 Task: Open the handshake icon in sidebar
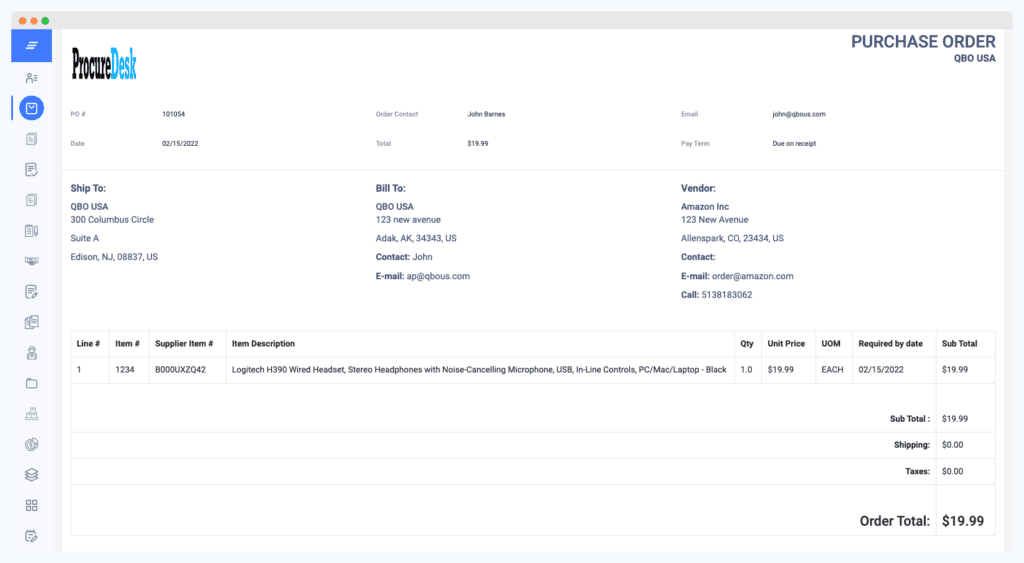[x=31, y=261]
